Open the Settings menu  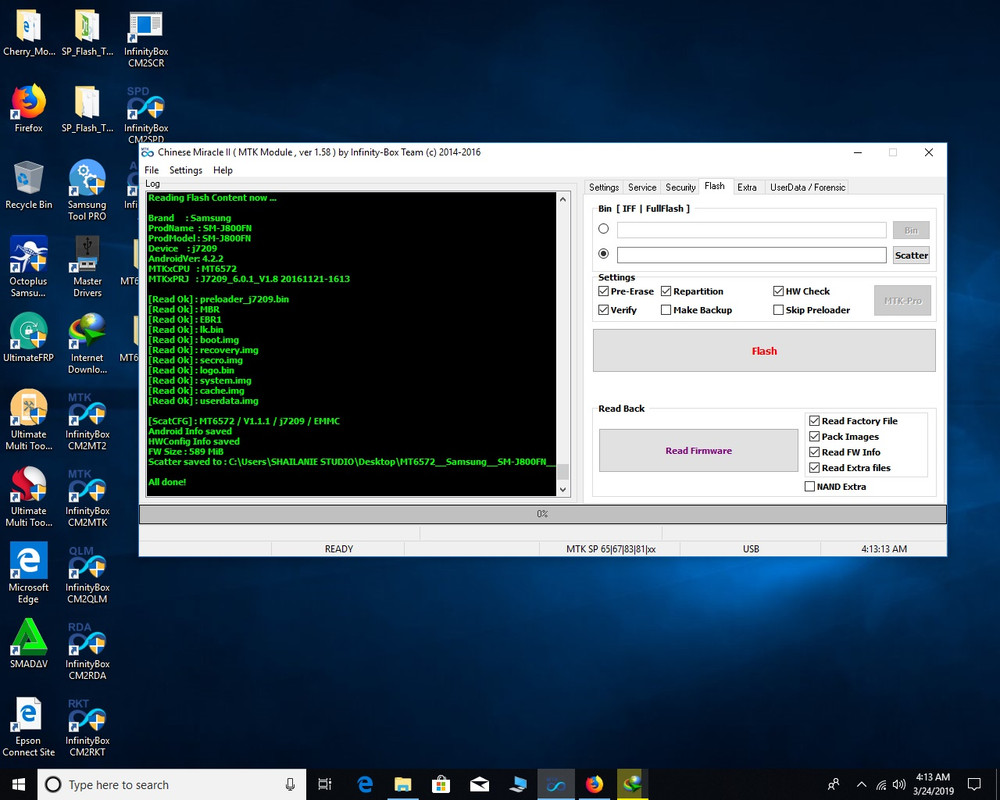pyautogui.click(x=185, y=170)
